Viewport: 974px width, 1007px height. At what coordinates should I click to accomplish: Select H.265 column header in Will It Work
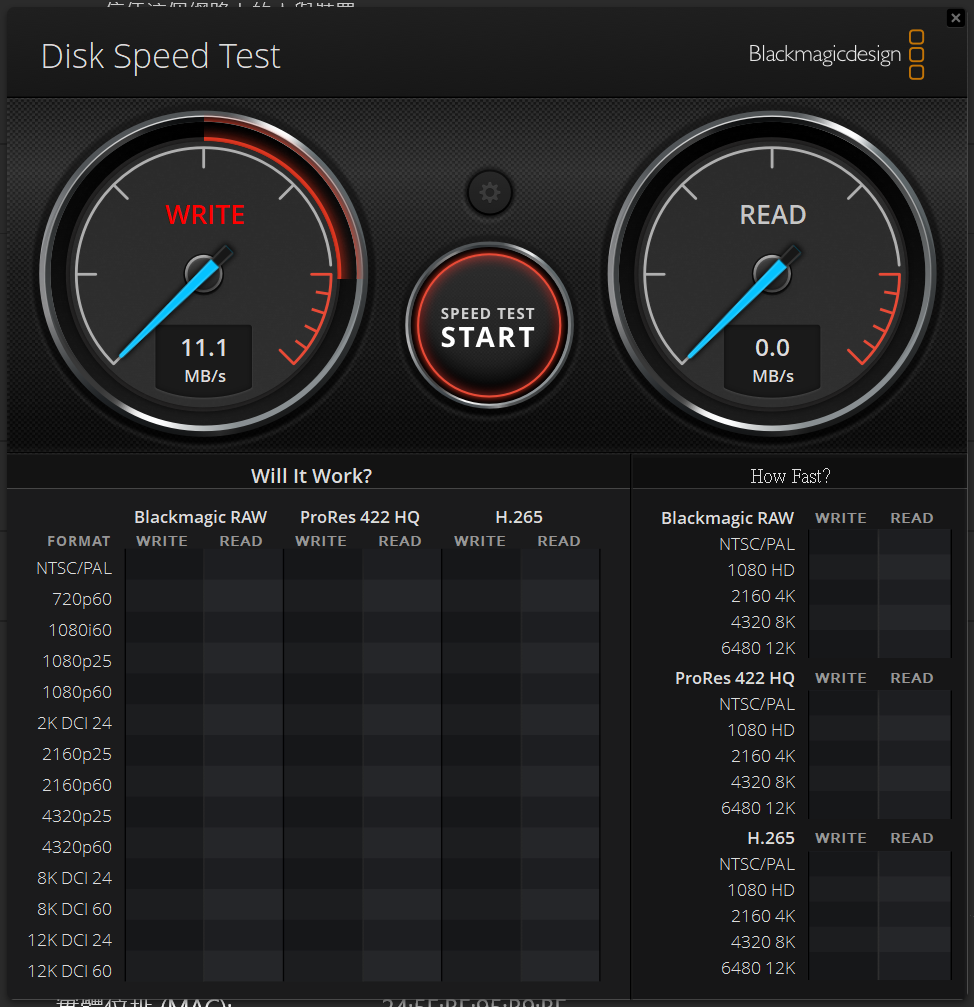pyautogui.click(x=519, y=517)
